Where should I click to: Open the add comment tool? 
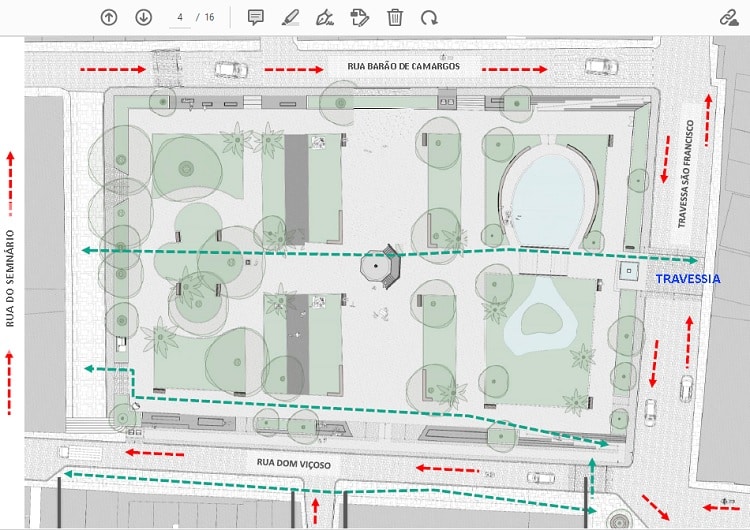255,17
